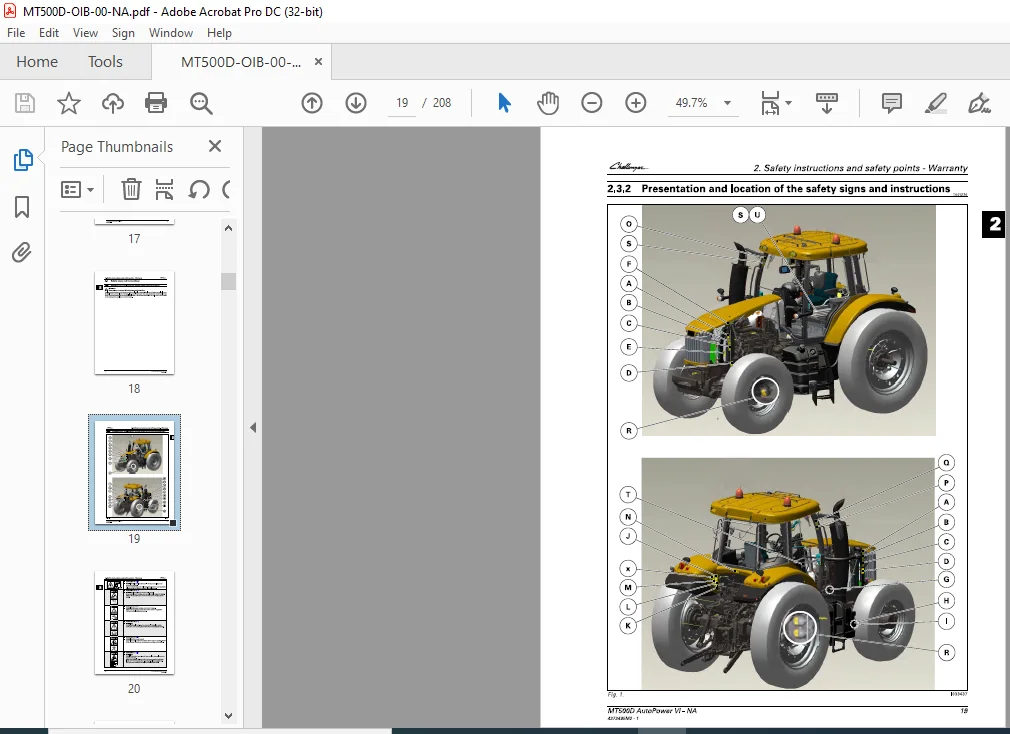Switch to the Home tab
The height and width of the screenshot is (734, 1010).
(x=37, y=62)
